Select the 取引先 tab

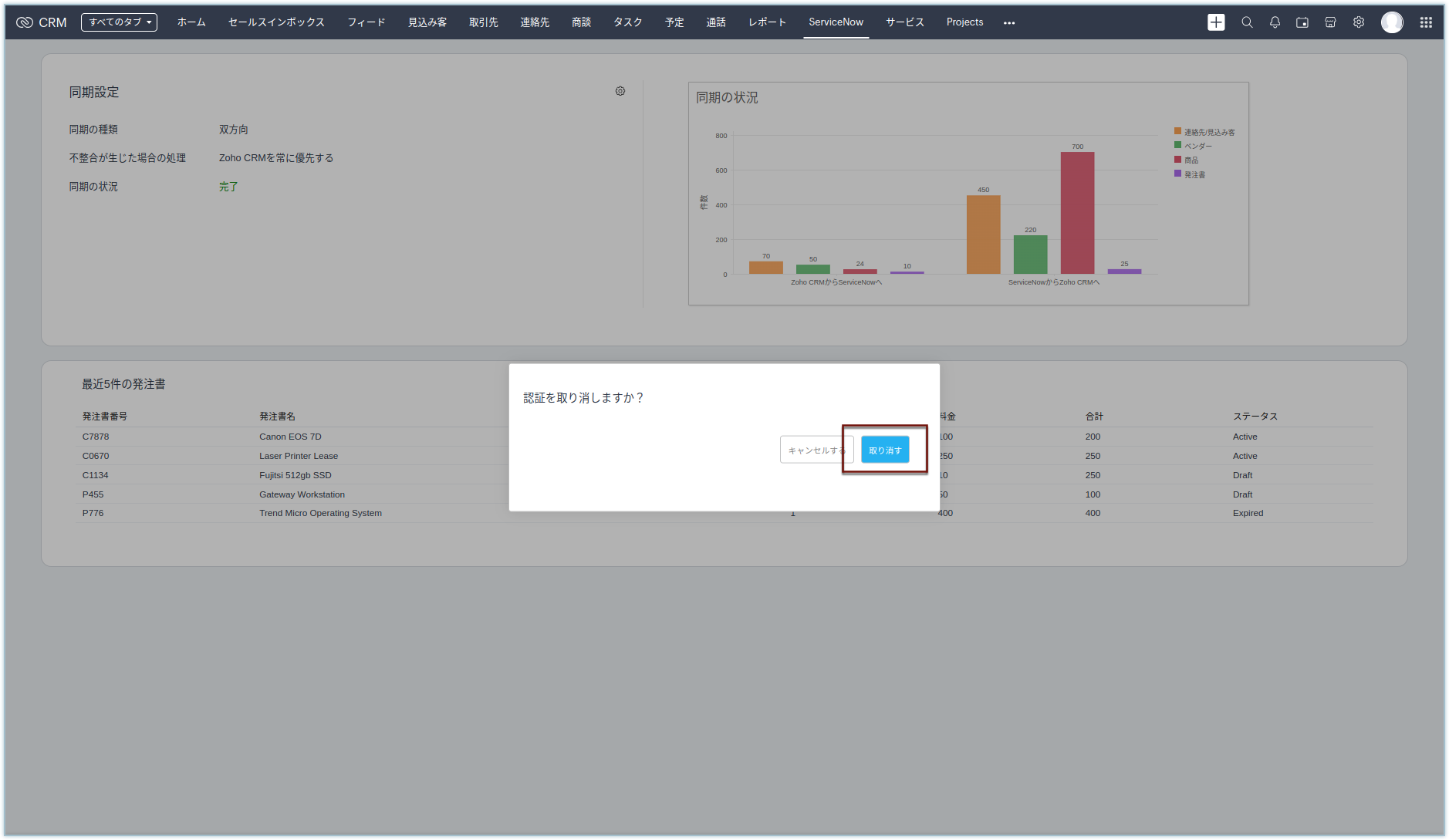[484, 22]
